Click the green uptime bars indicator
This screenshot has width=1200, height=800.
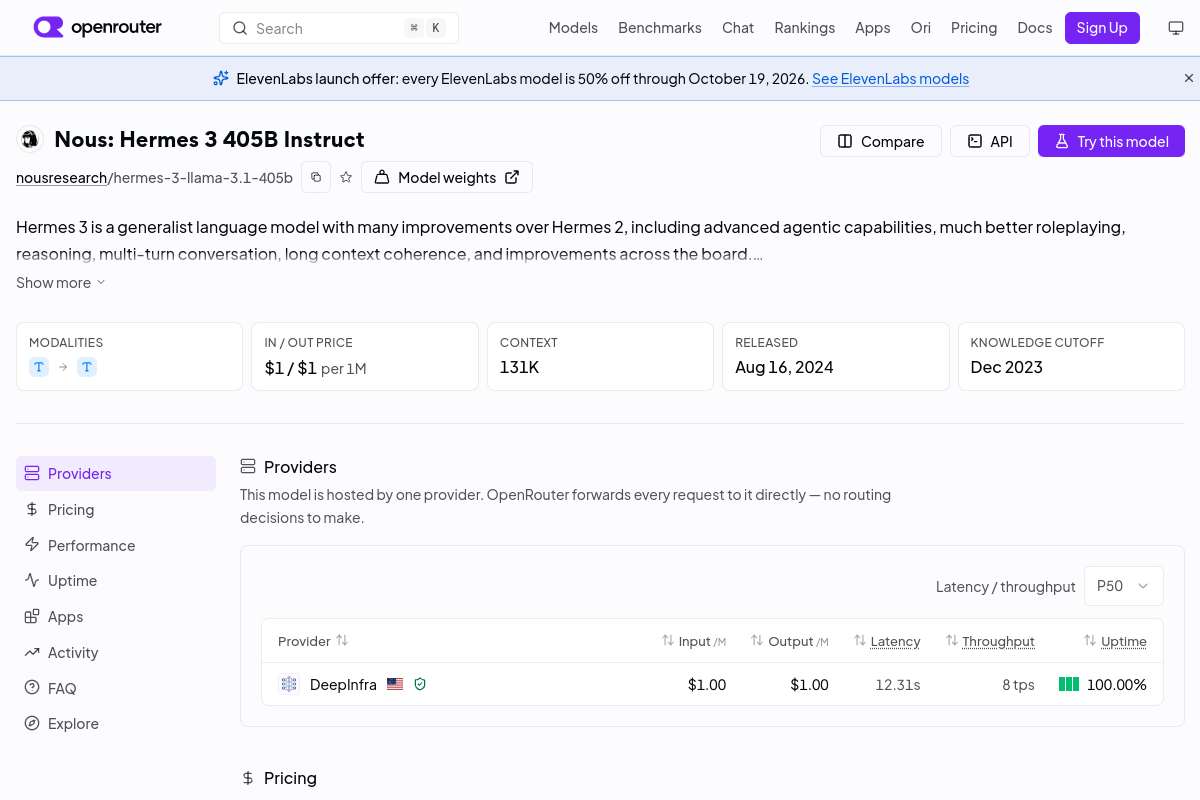pos(1069,685)
